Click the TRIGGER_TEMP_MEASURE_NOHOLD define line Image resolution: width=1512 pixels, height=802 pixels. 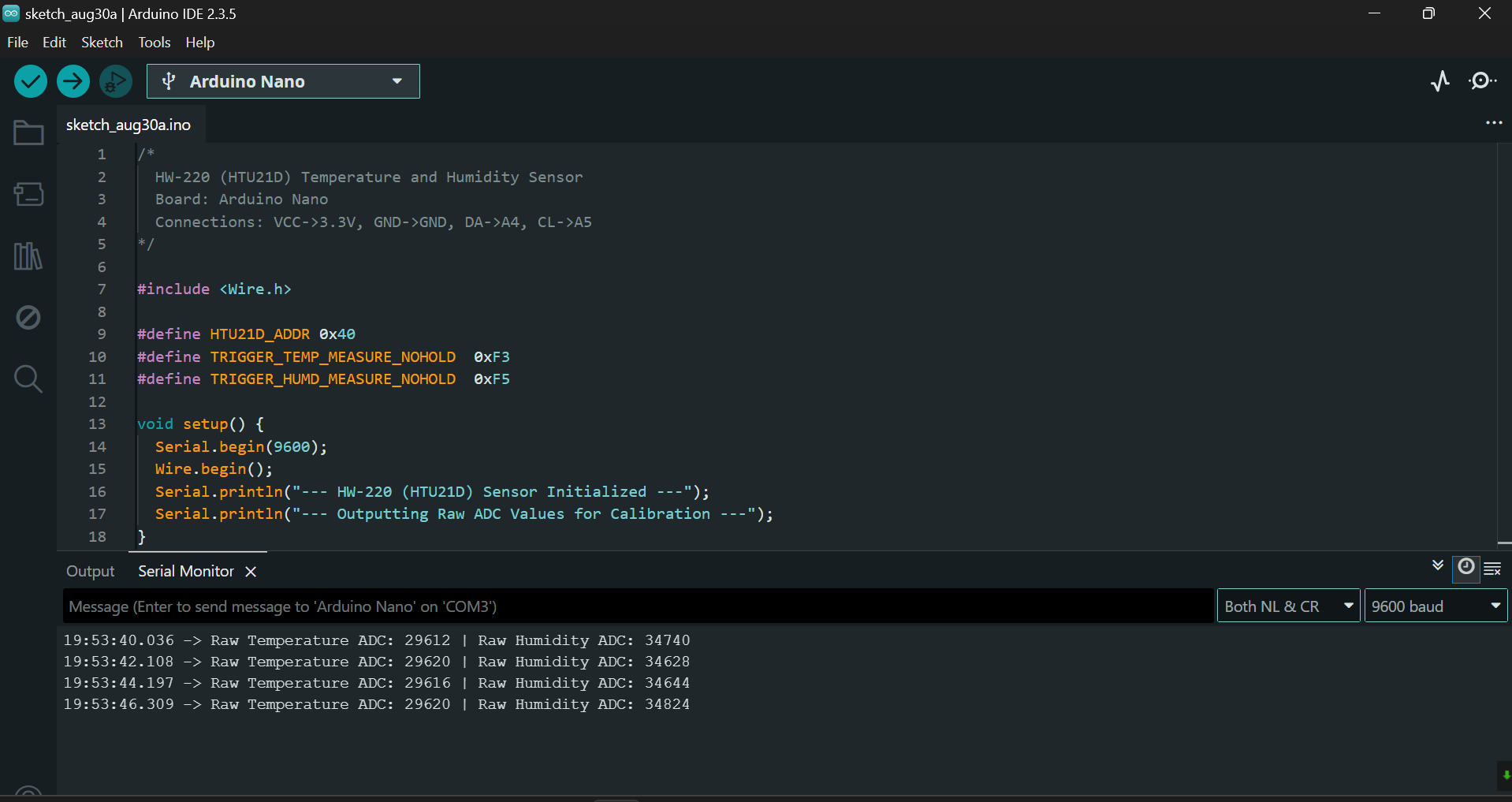click(x=323, y=357)
